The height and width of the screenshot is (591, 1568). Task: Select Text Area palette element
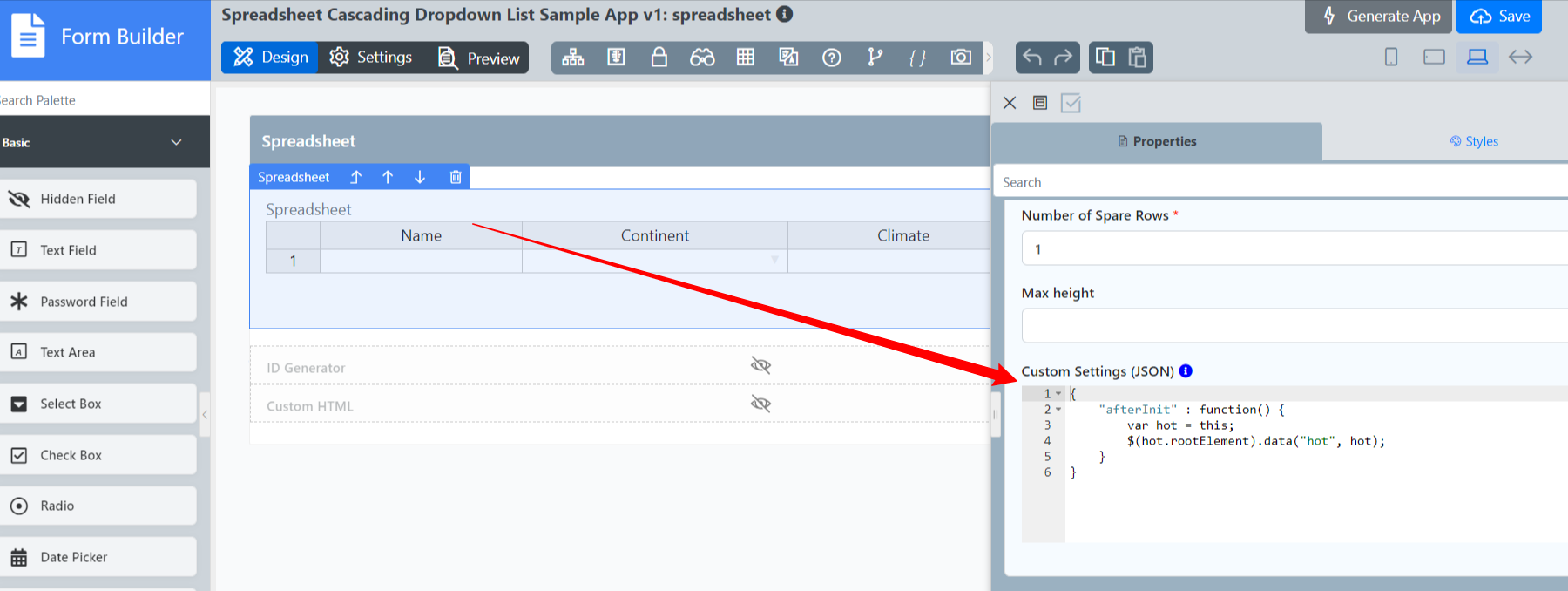pos(98,352)
